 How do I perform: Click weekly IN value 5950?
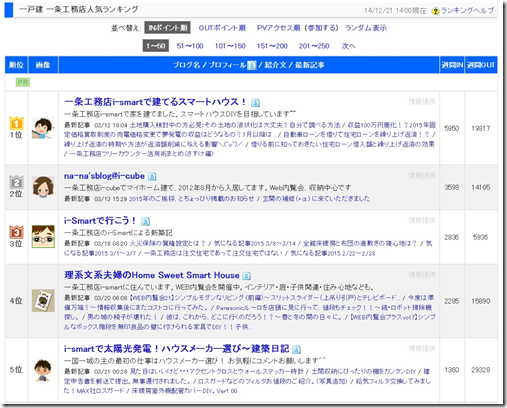[452, 128]
